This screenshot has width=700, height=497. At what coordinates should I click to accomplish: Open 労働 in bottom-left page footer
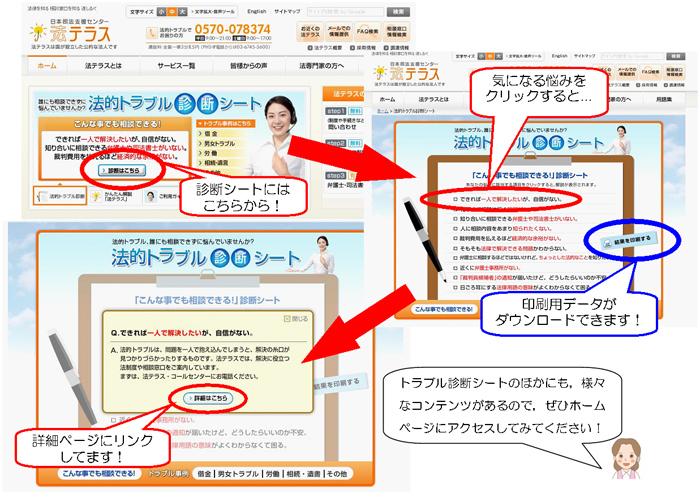tap(273, 474)
